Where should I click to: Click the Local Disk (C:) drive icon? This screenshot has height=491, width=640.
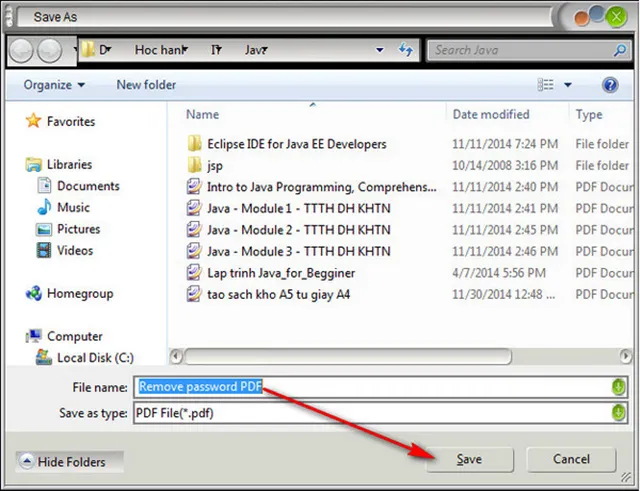(44, 357)
